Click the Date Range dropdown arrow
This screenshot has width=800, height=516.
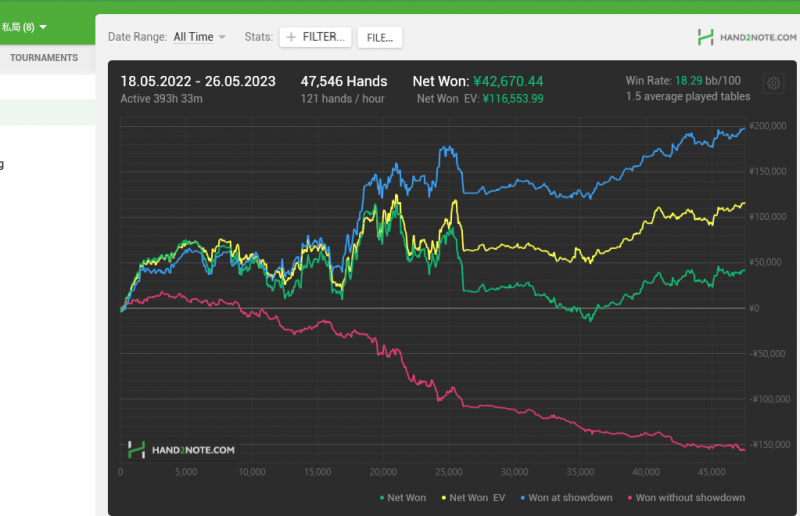(222, 37)
